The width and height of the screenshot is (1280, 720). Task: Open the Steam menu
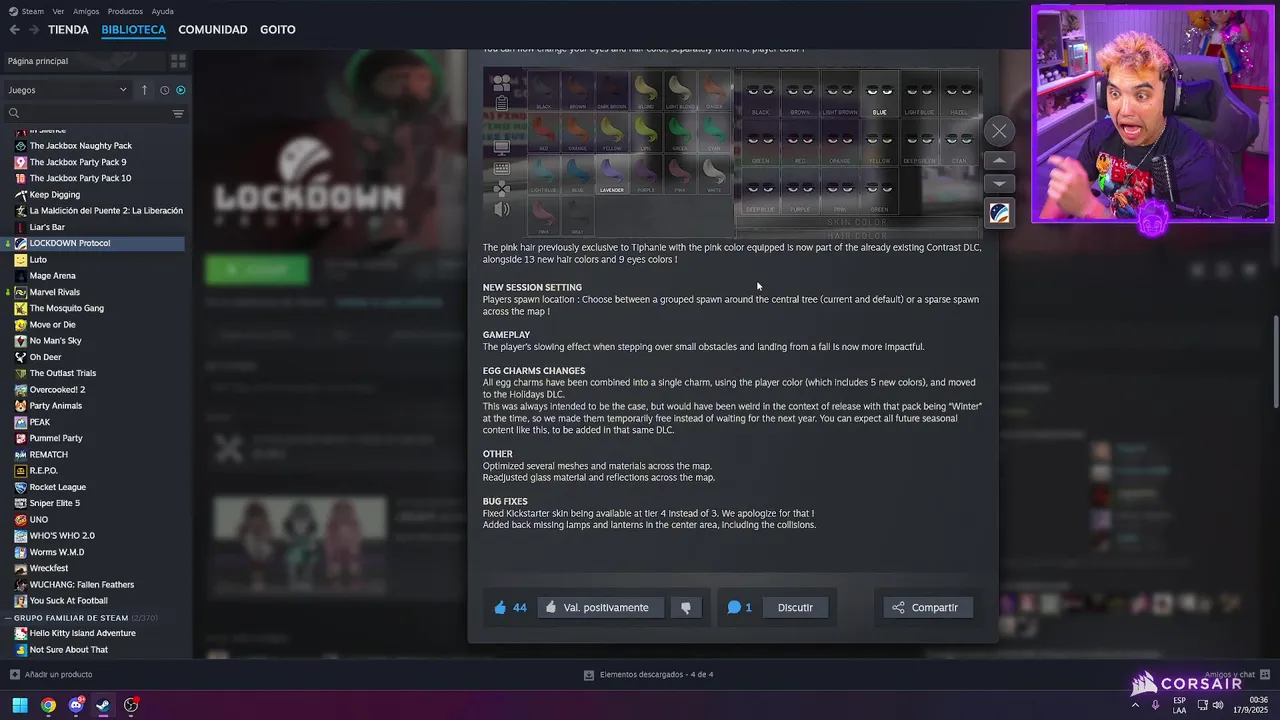pos(27,11)
